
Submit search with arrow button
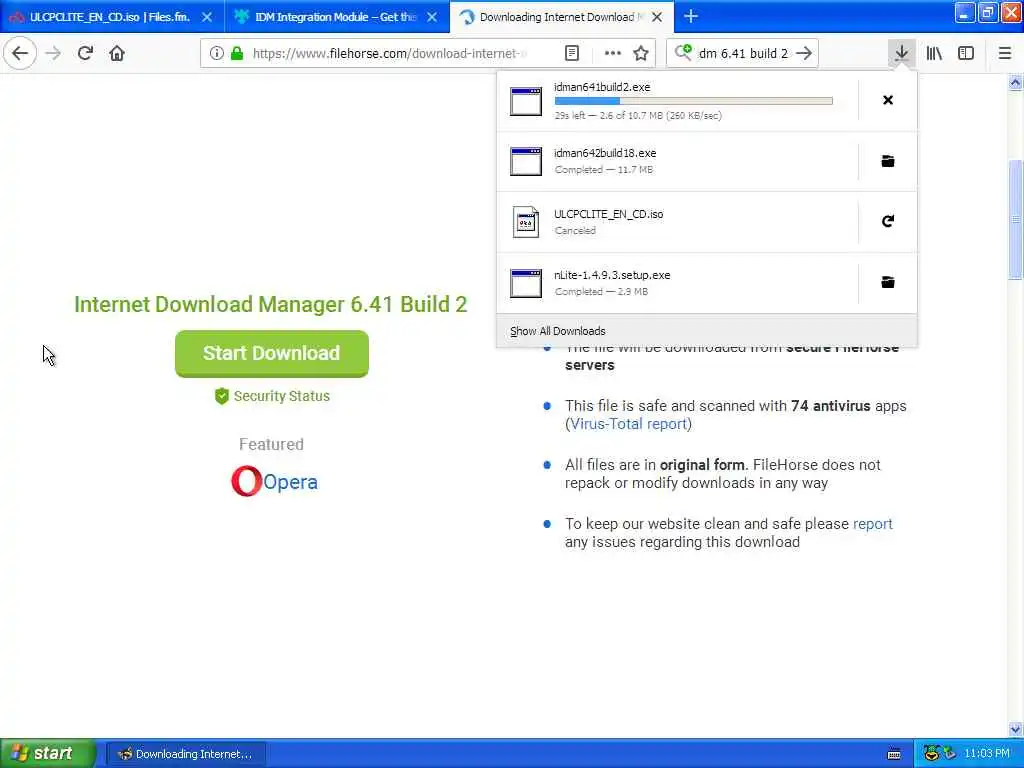click(x=804, y=54)
